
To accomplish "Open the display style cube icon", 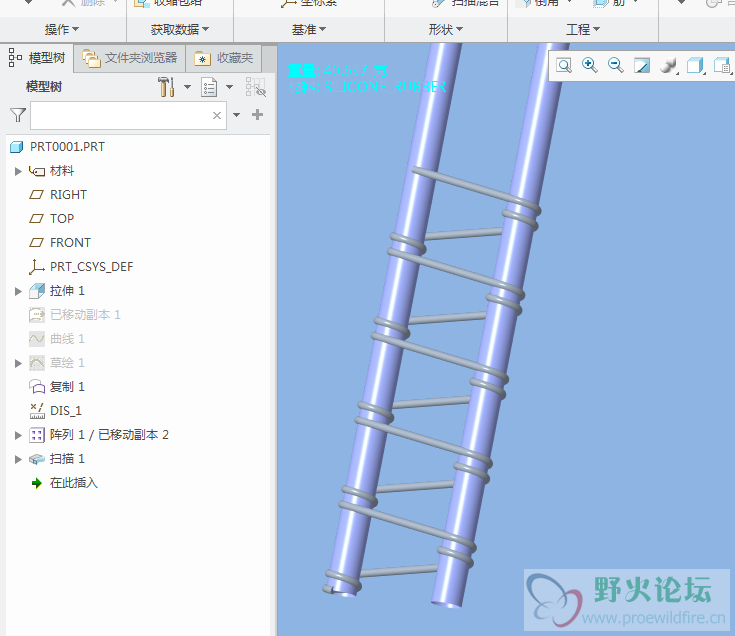I will click(x=696, y=65).
